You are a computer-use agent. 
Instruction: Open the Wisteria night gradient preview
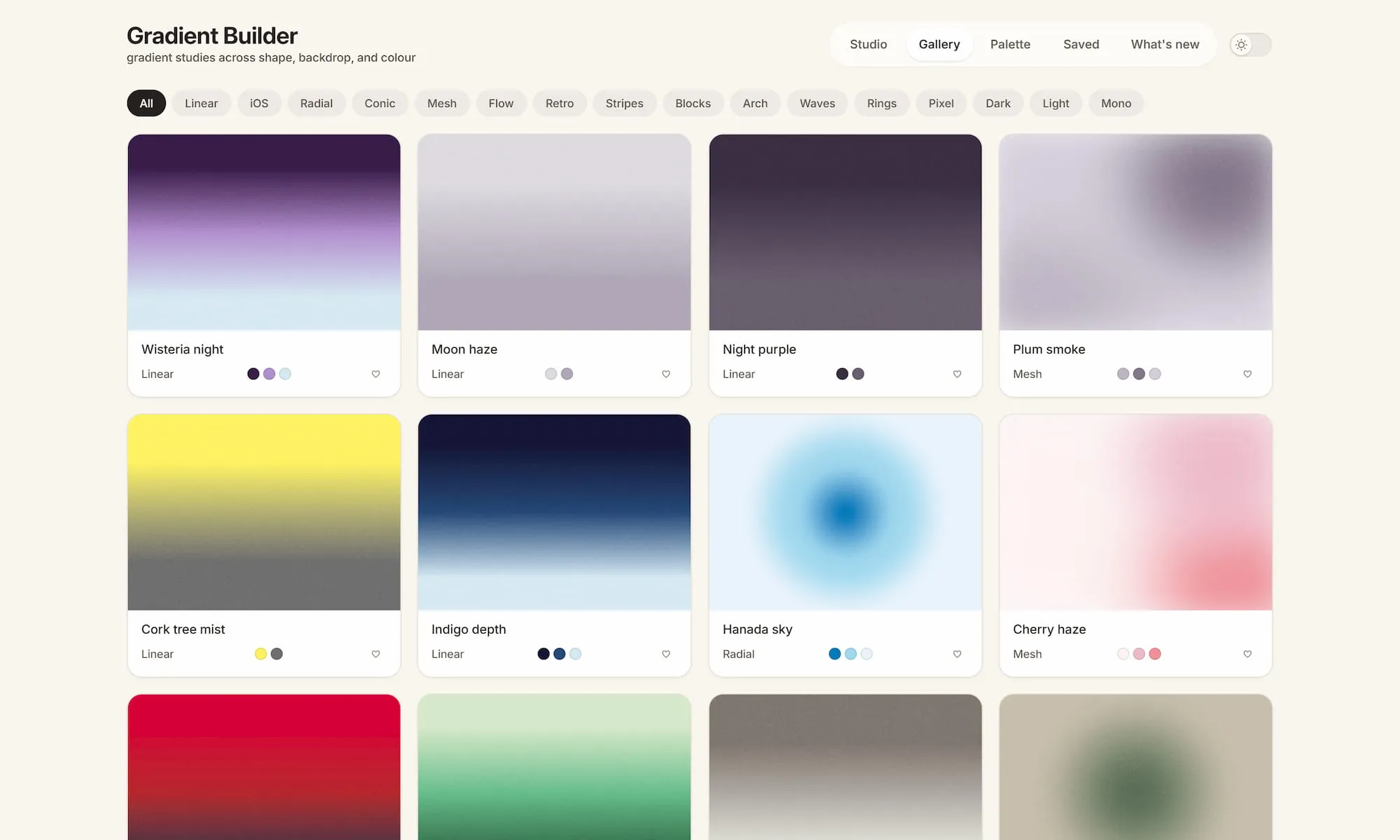click(x=264, y=232)
